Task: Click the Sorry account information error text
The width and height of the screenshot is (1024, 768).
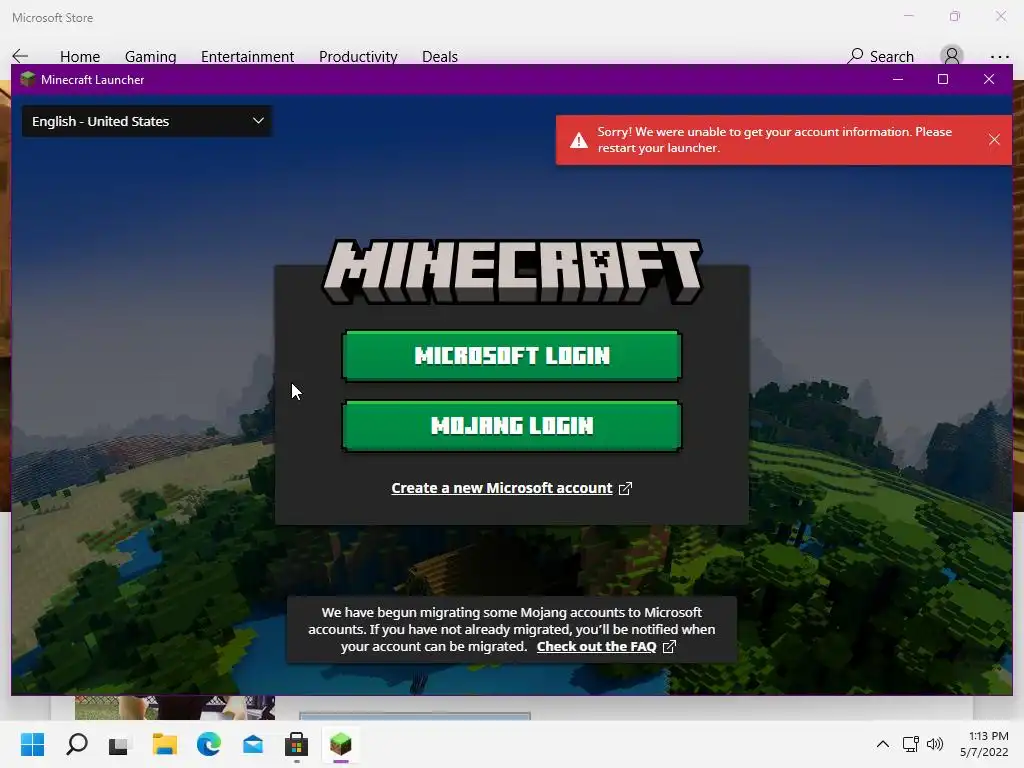Action: point(775,140)
